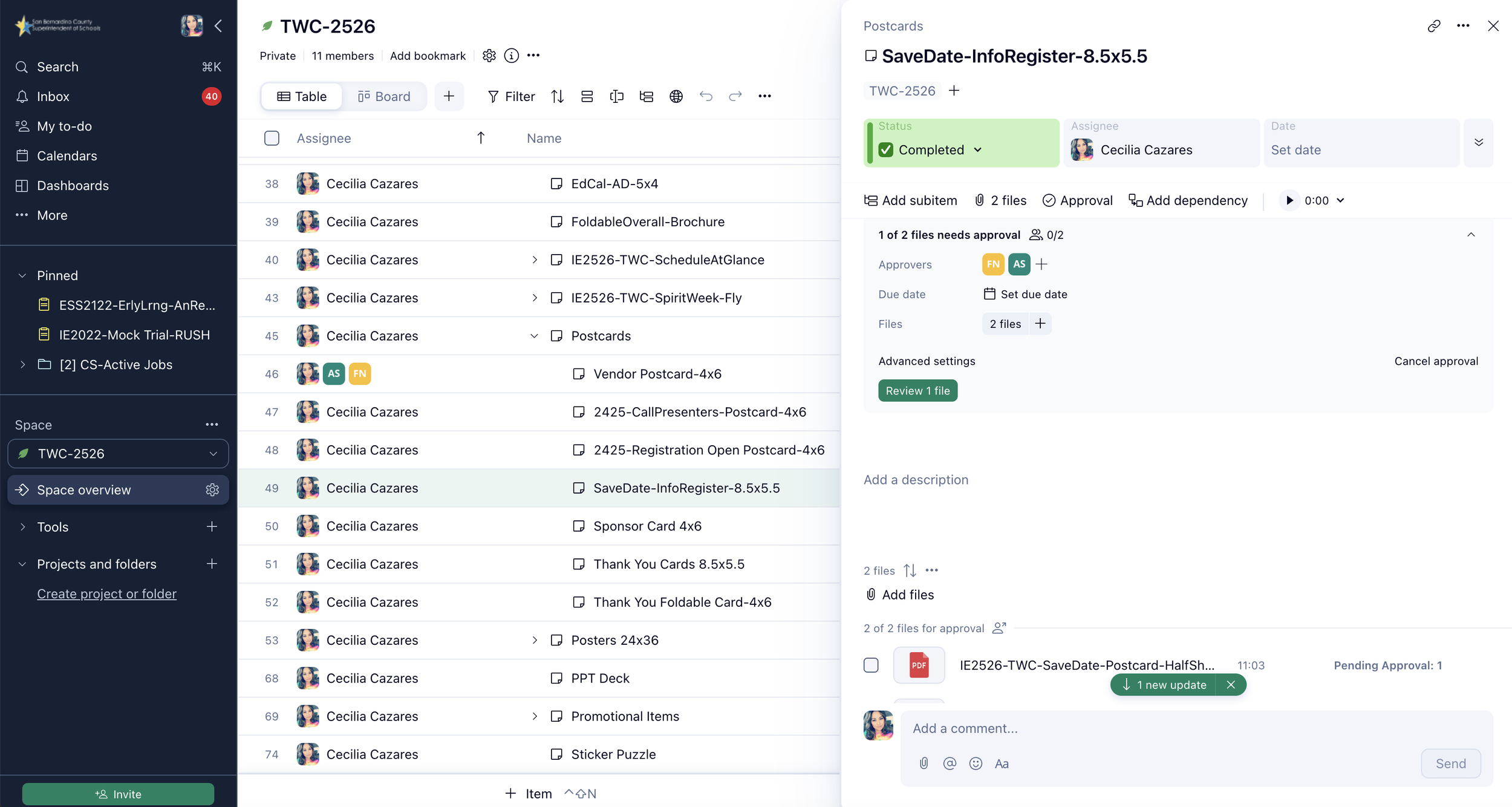Click the undo arrow icon
Image resolution: width=1512 pixels, height=807 pixels.
[x=705, y=96]
